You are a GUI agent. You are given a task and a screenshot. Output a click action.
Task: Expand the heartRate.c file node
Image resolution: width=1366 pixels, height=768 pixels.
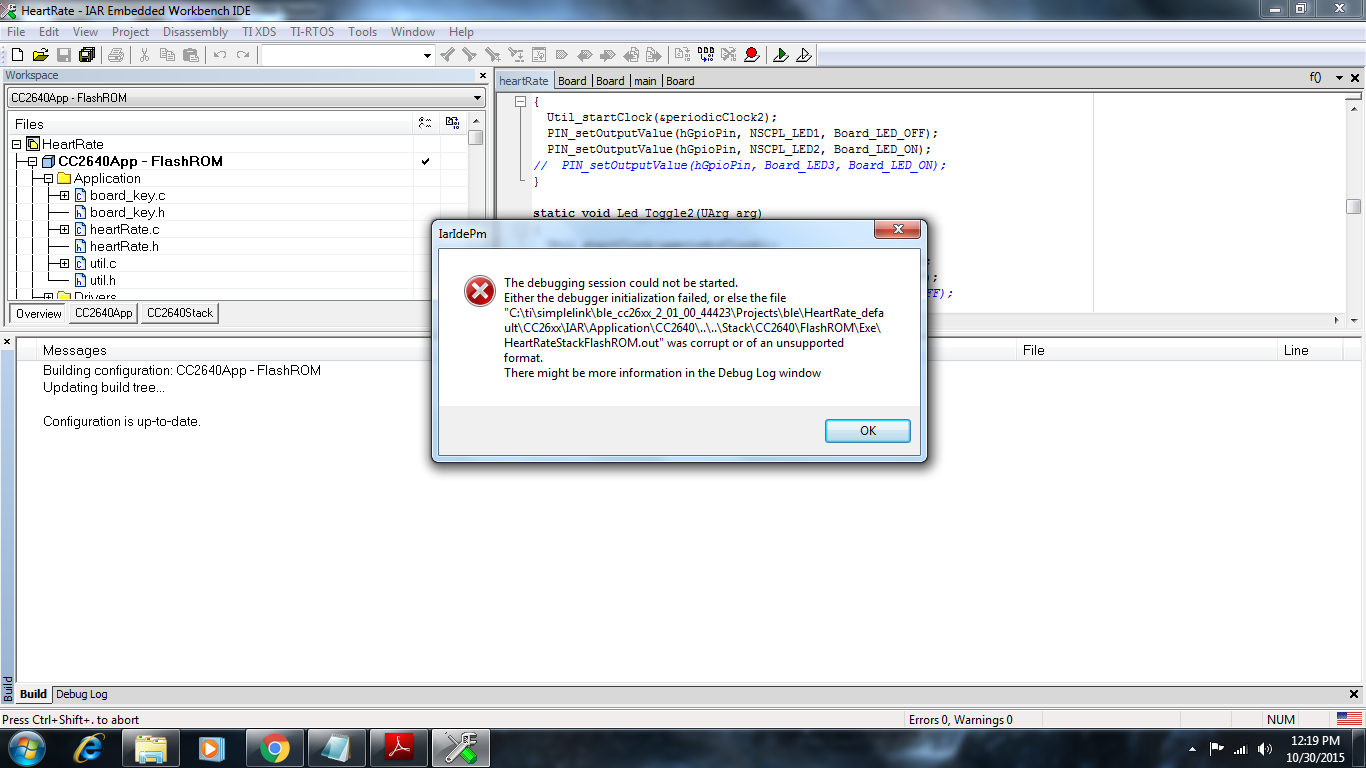tap(64, 229)
